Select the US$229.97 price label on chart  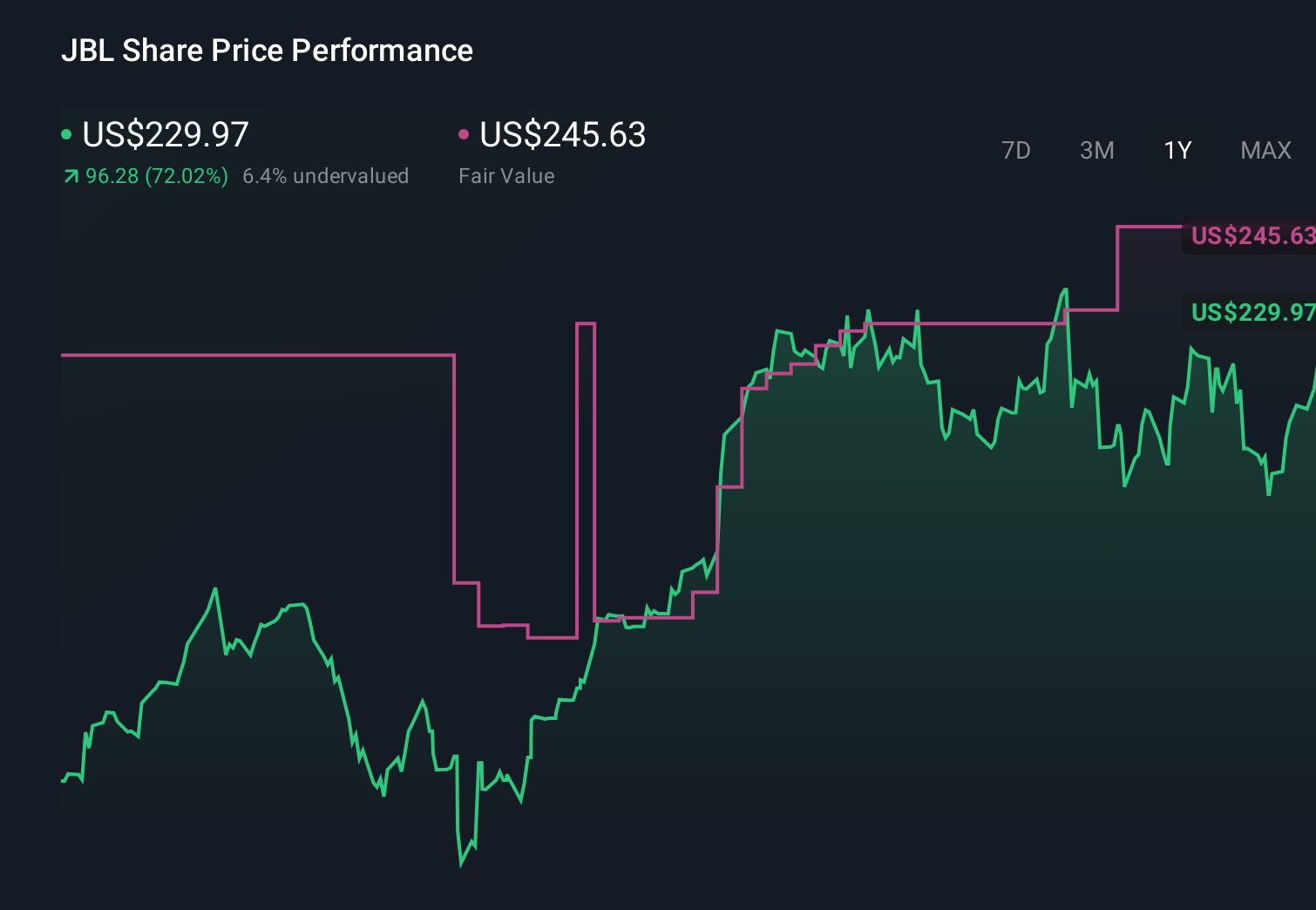pos(1252,313)
